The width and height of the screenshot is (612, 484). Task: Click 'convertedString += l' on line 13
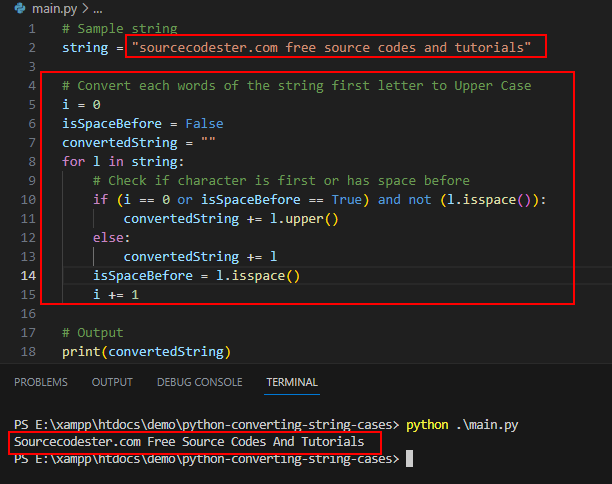(200, 257)
